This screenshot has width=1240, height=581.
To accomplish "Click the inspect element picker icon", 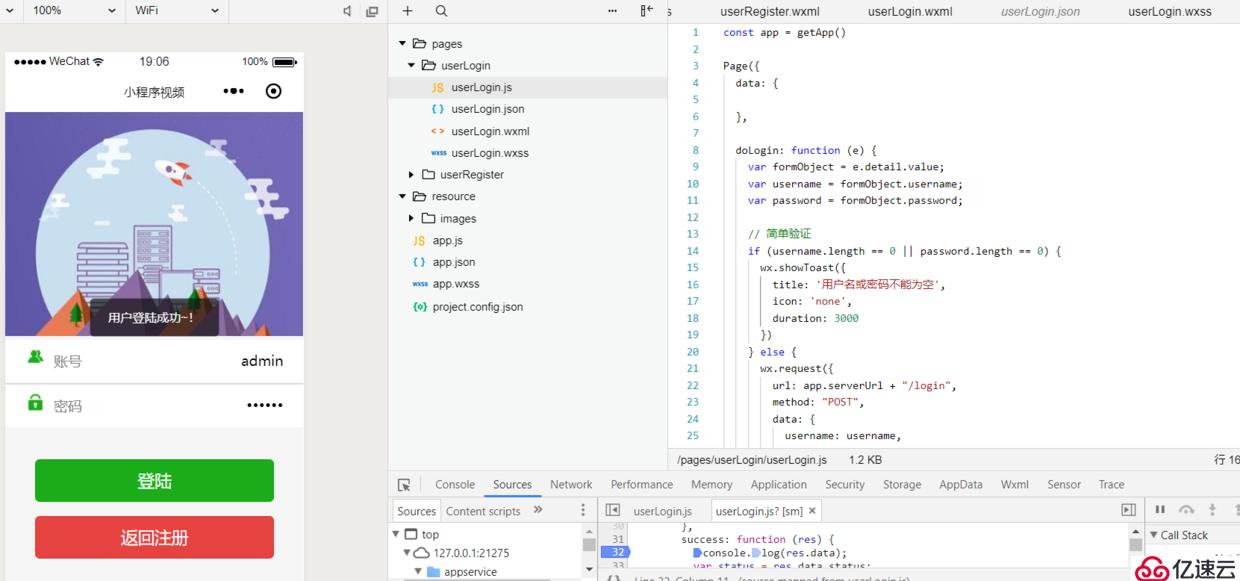I will point(404,484).
